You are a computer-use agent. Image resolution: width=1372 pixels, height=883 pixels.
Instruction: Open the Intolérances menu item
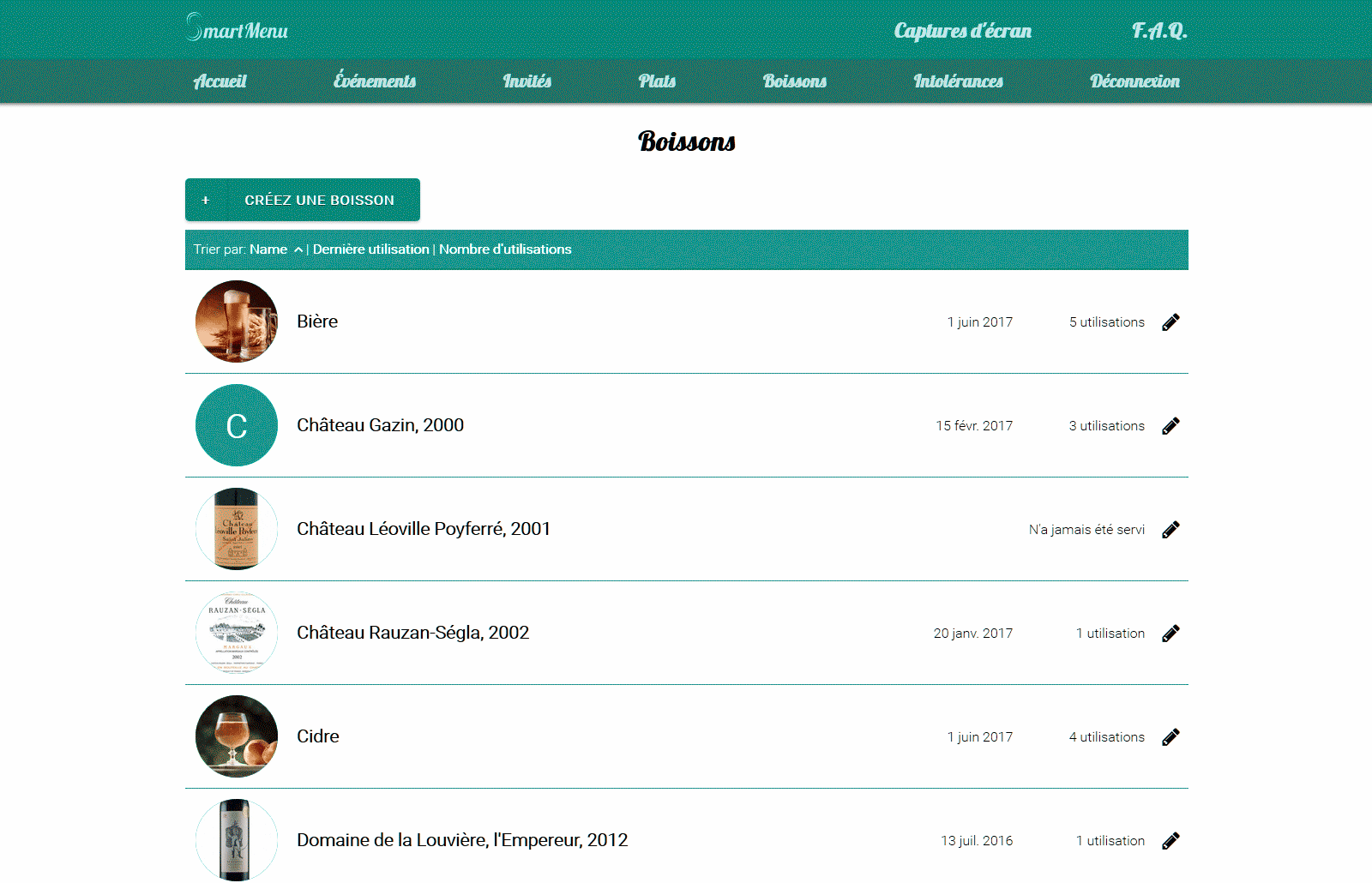[x=958, y=81]
